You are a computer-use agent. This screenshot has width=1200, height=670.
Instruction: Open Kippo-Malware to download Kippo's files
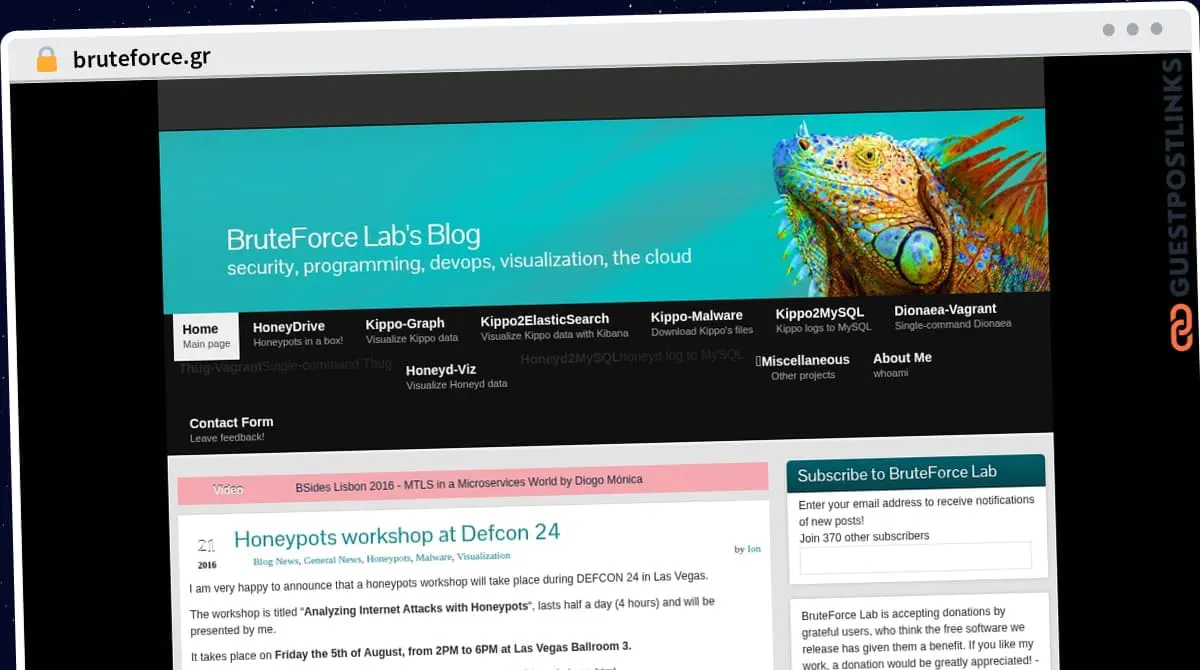[699, 315]
